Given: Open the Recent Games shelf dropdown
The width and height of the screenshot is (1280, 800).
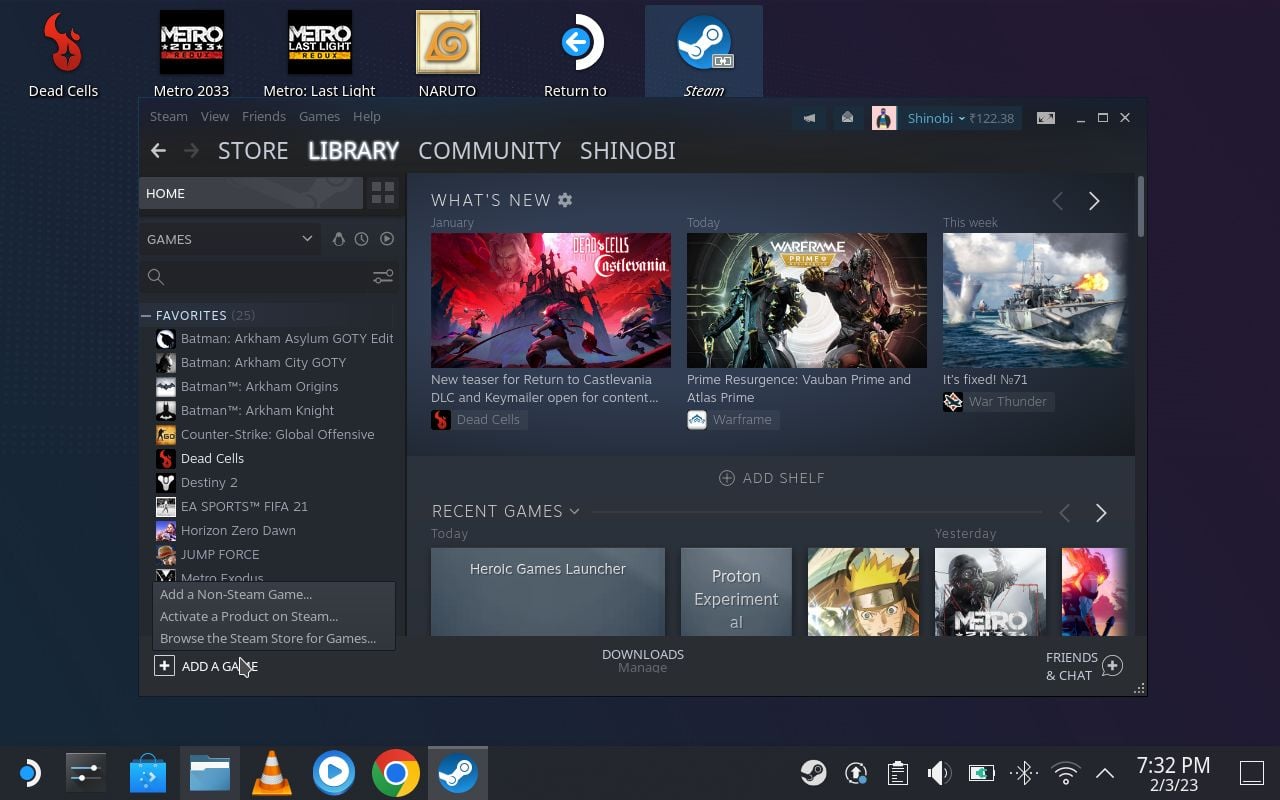Looking at the screenshot, I should 575,511.
